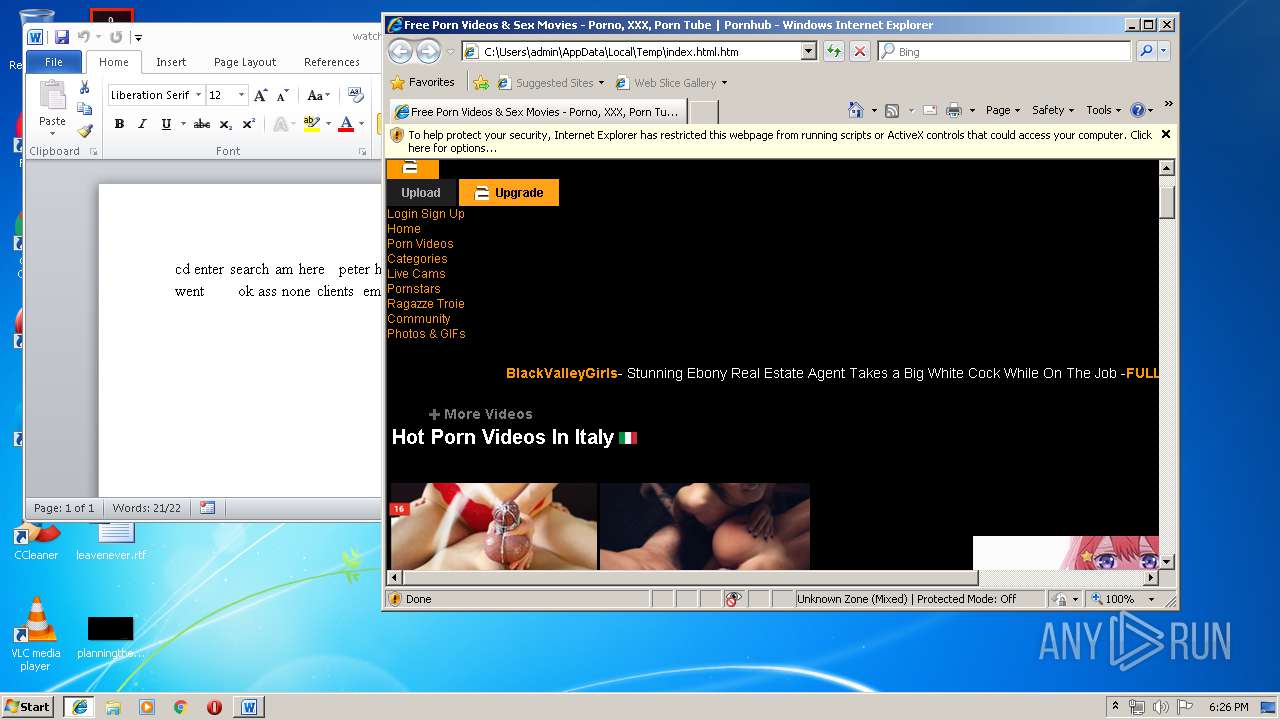Screen dimensions: 1280x720
Task: Click the Read Mail envelope icon
Action: [x=929, y=110]
